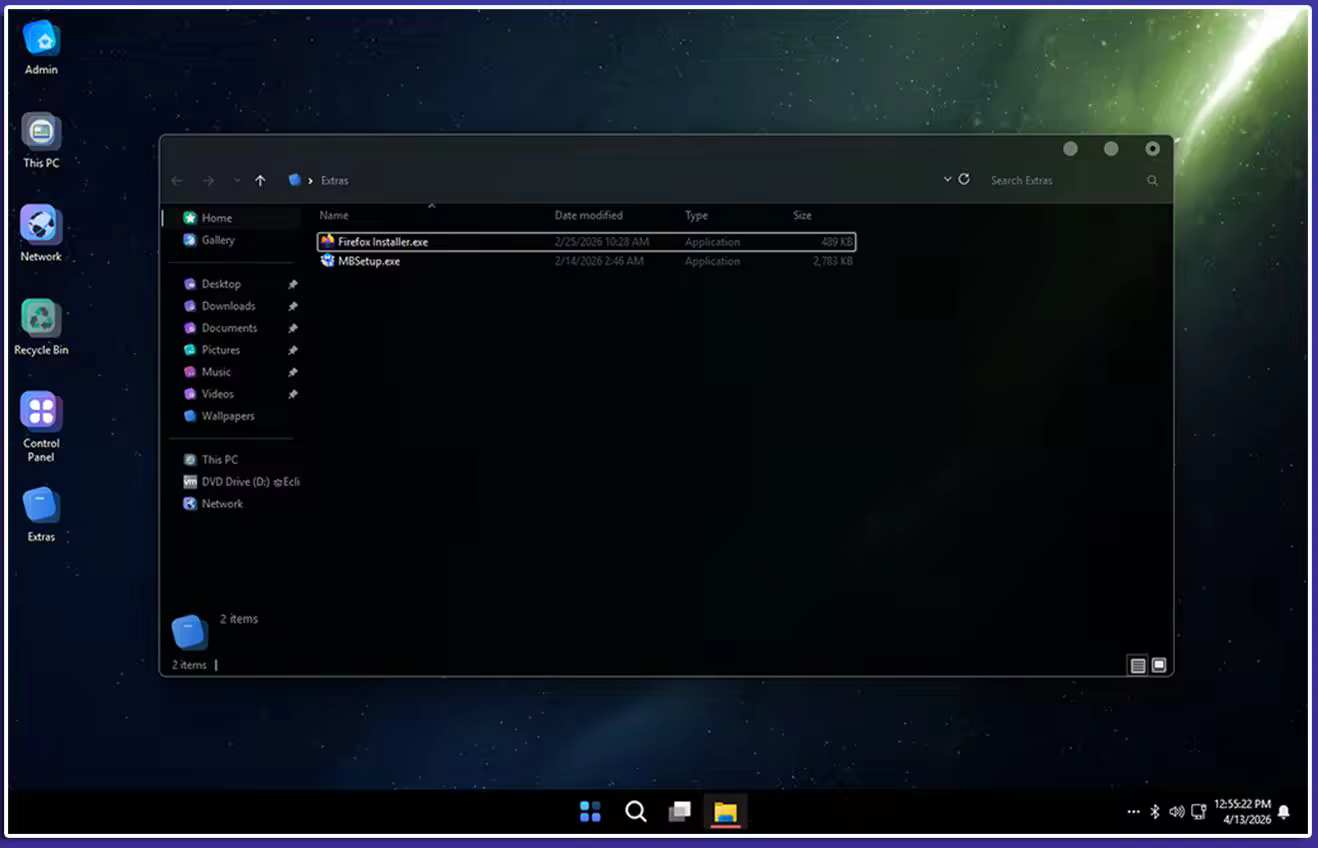Sort files by Date modified column

[x=588, y=215]
